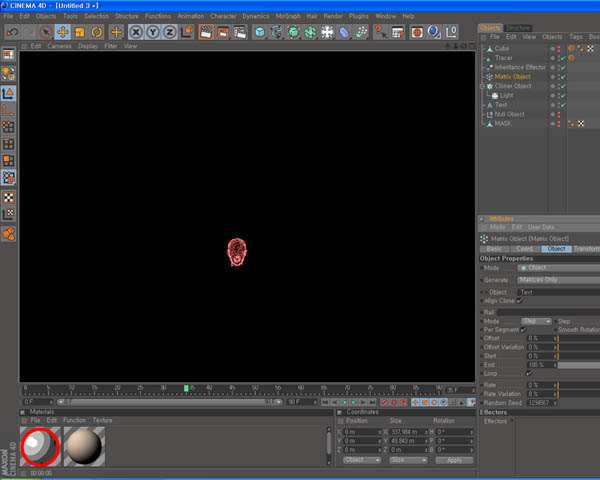Open the Materials Function menu

pos(74,420)
